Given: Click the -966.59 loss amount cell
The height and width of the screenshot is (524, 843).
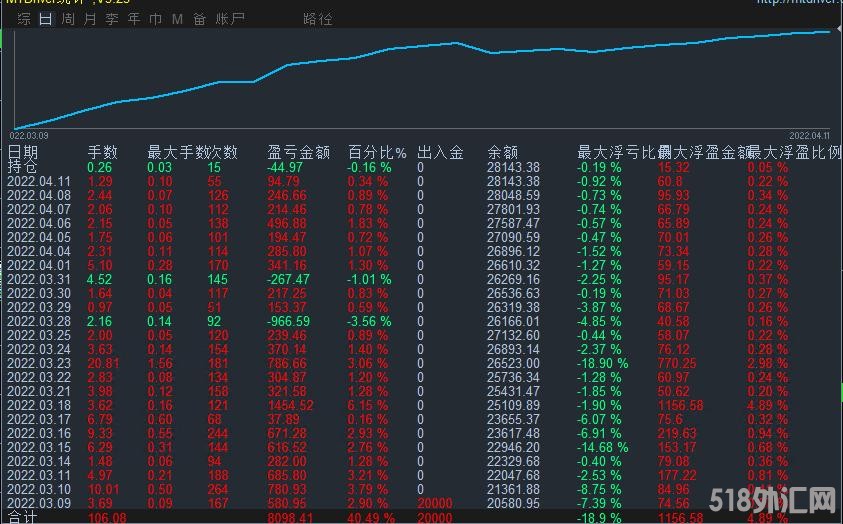Looking at the screenshot, I should 289,321.
